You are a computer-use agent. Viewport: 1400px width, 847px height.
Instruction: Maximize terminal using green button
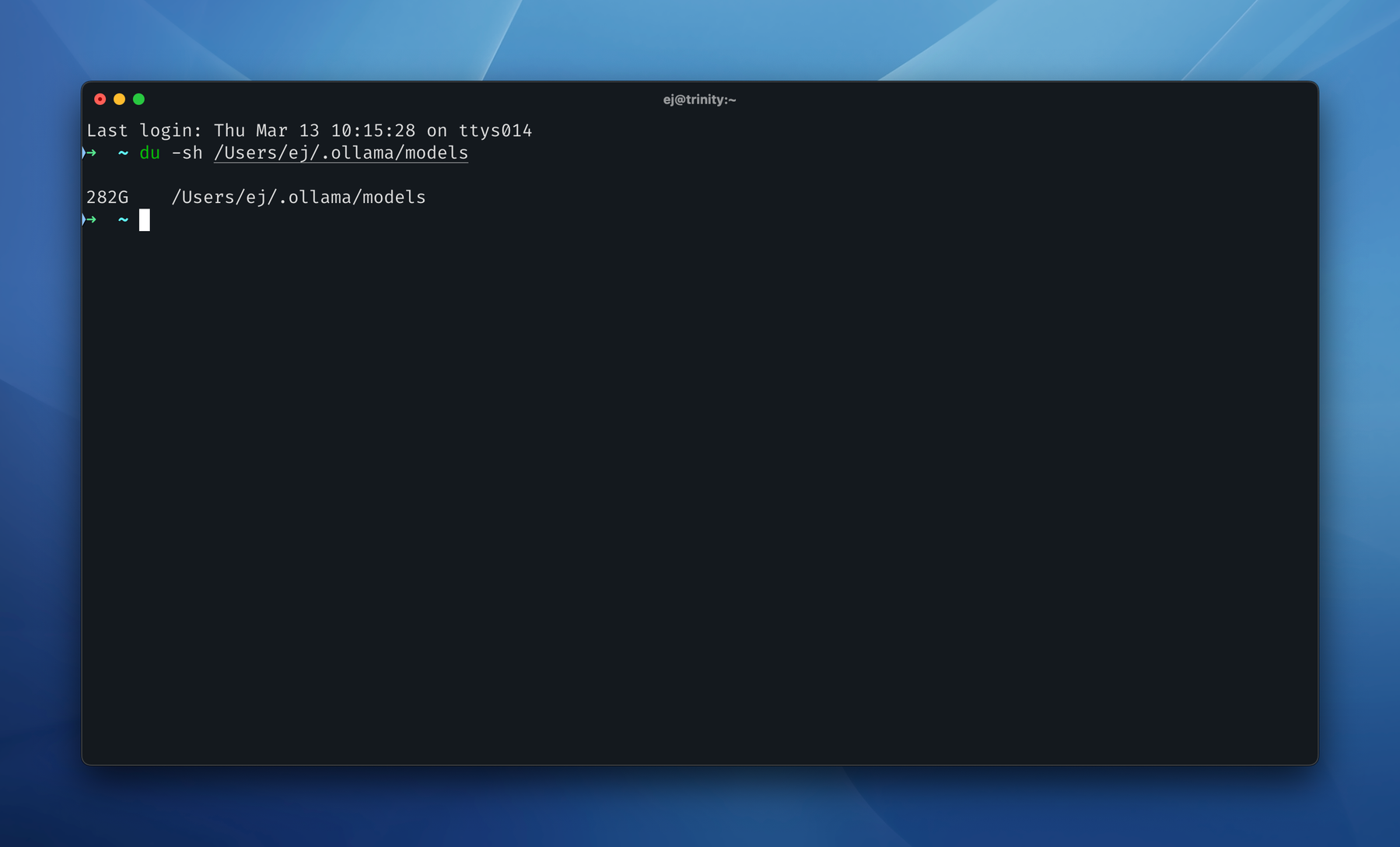(138, 99)
